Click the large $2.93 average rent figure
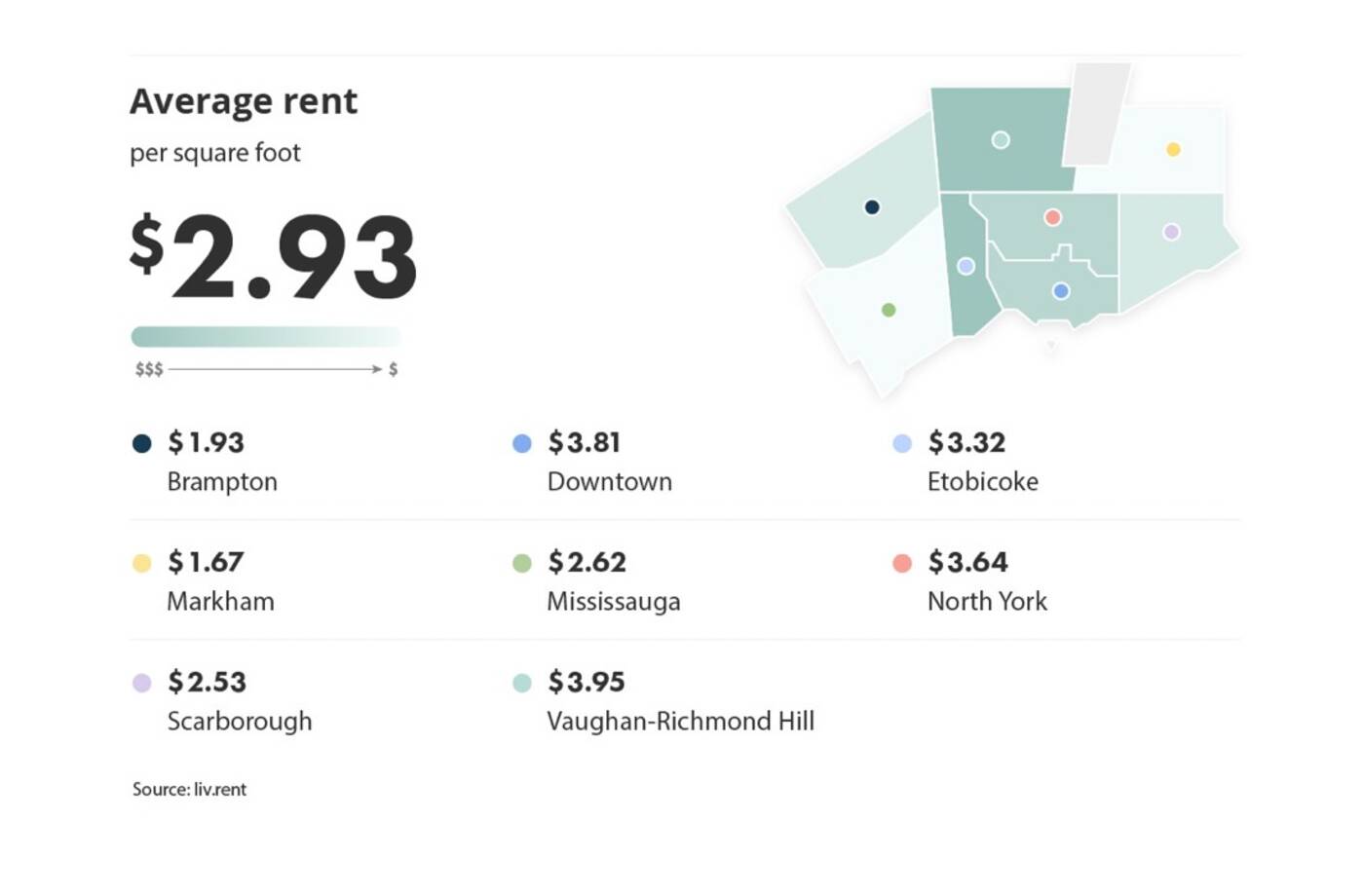Screen dimensions: 1364x896 click(274, 257)
